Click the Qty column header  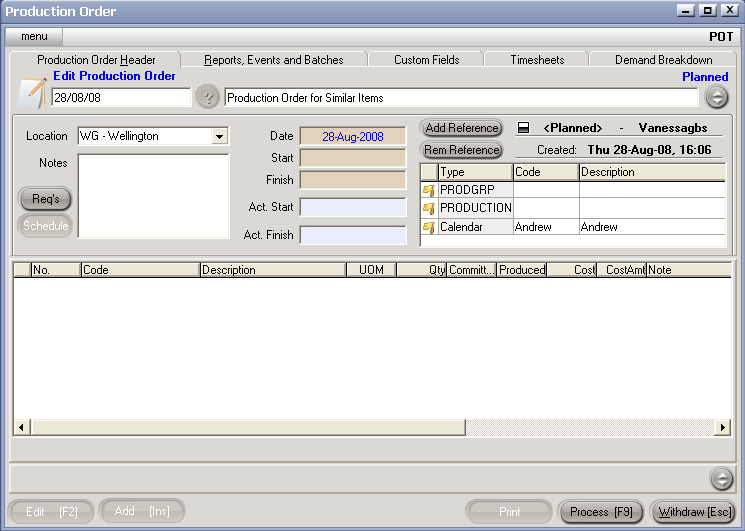click(x=421, y=270)
